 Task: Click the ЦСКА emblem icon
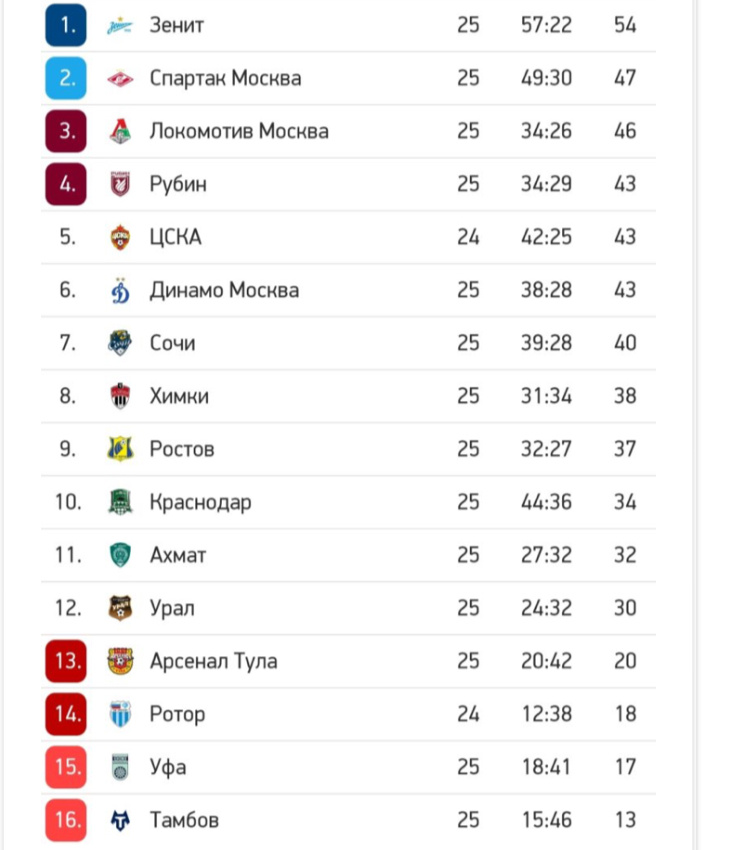120,237
